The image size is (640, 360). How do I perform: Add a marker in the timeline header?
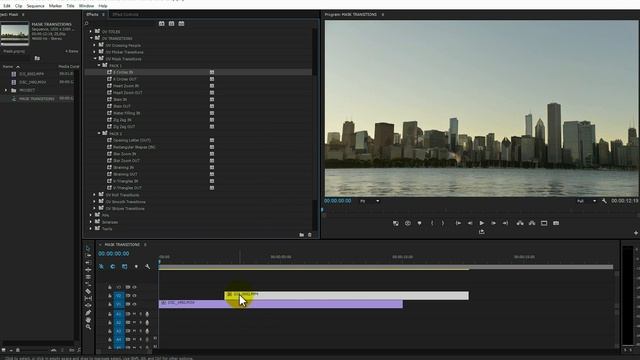point(136,267)
